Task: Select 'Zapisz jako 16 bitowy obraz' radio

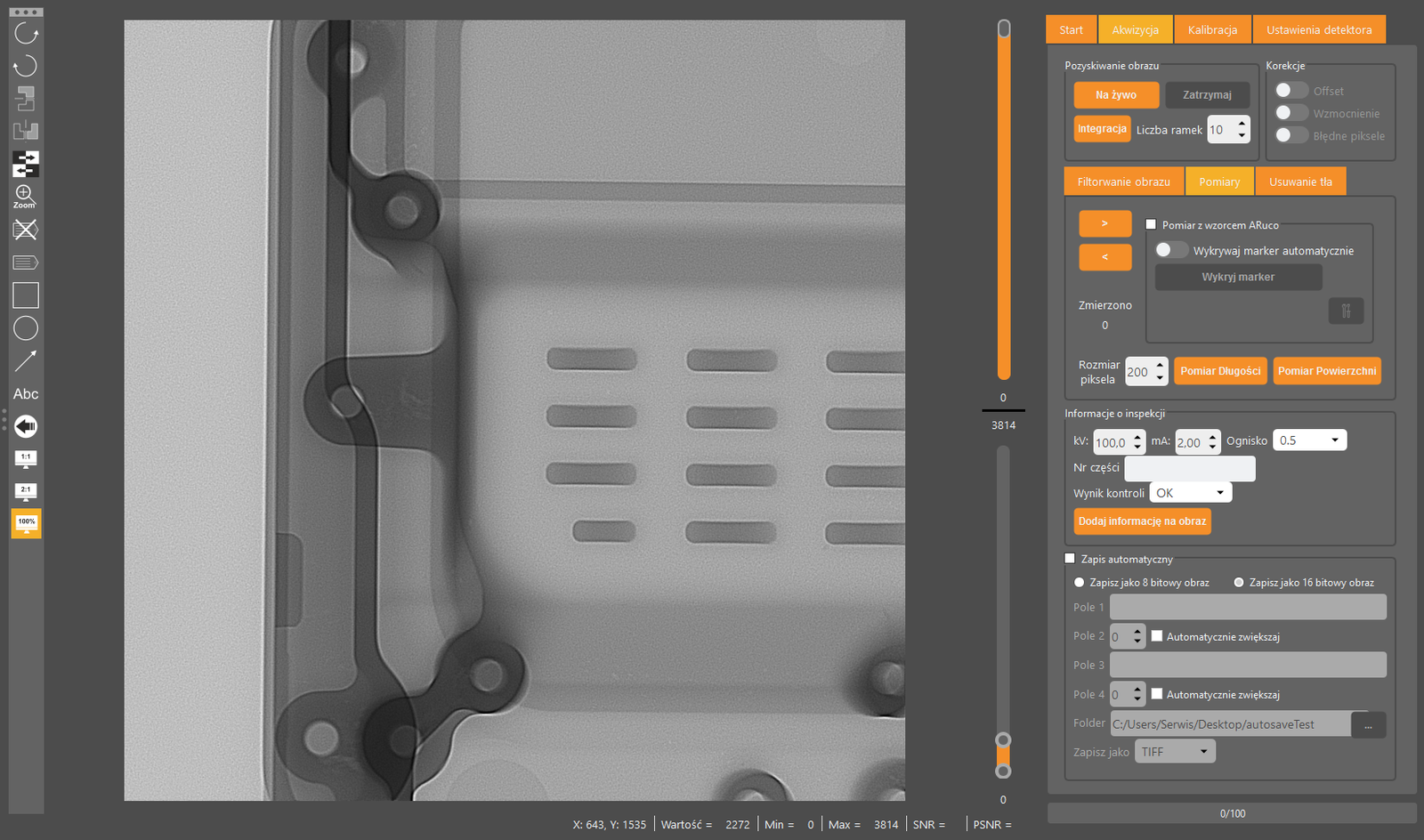Action: click(1238, 583)
